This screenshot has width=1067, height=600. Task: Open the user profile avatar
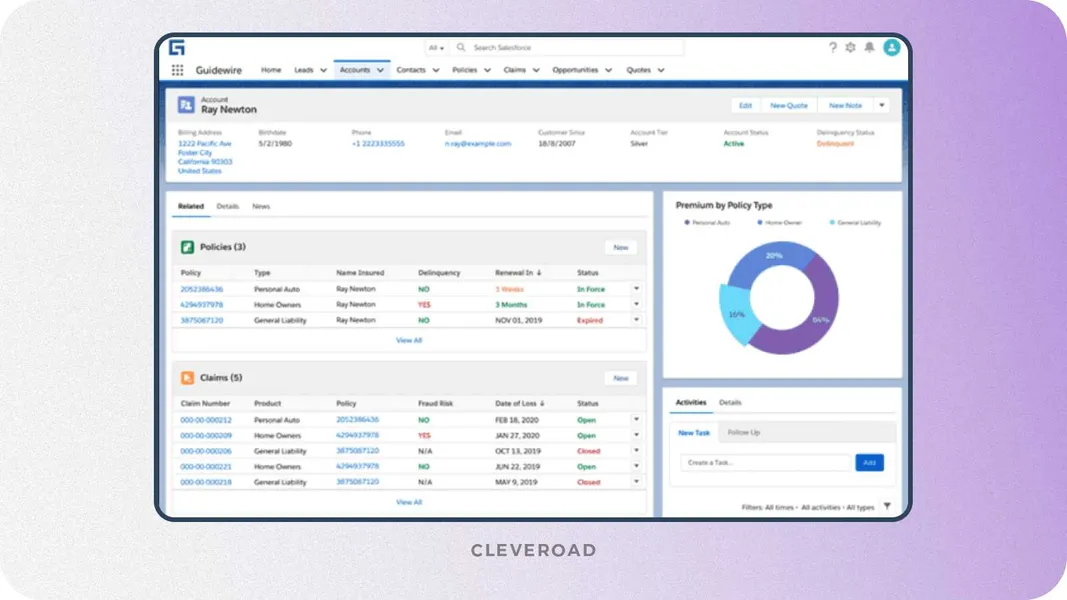[891, 48]
